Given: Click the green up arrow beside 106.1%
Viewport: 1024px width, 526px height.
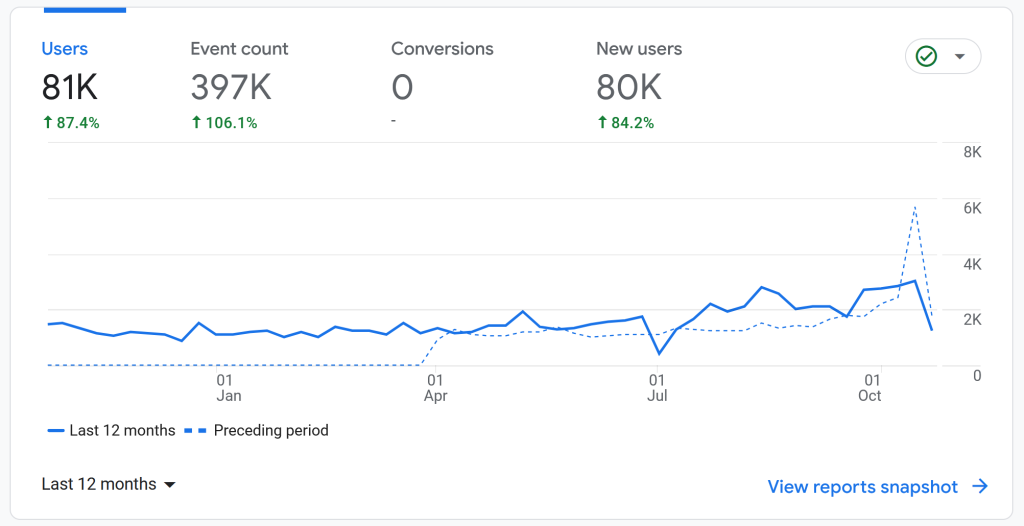Looking at the screenshot, I should click(x=196, y=123).
